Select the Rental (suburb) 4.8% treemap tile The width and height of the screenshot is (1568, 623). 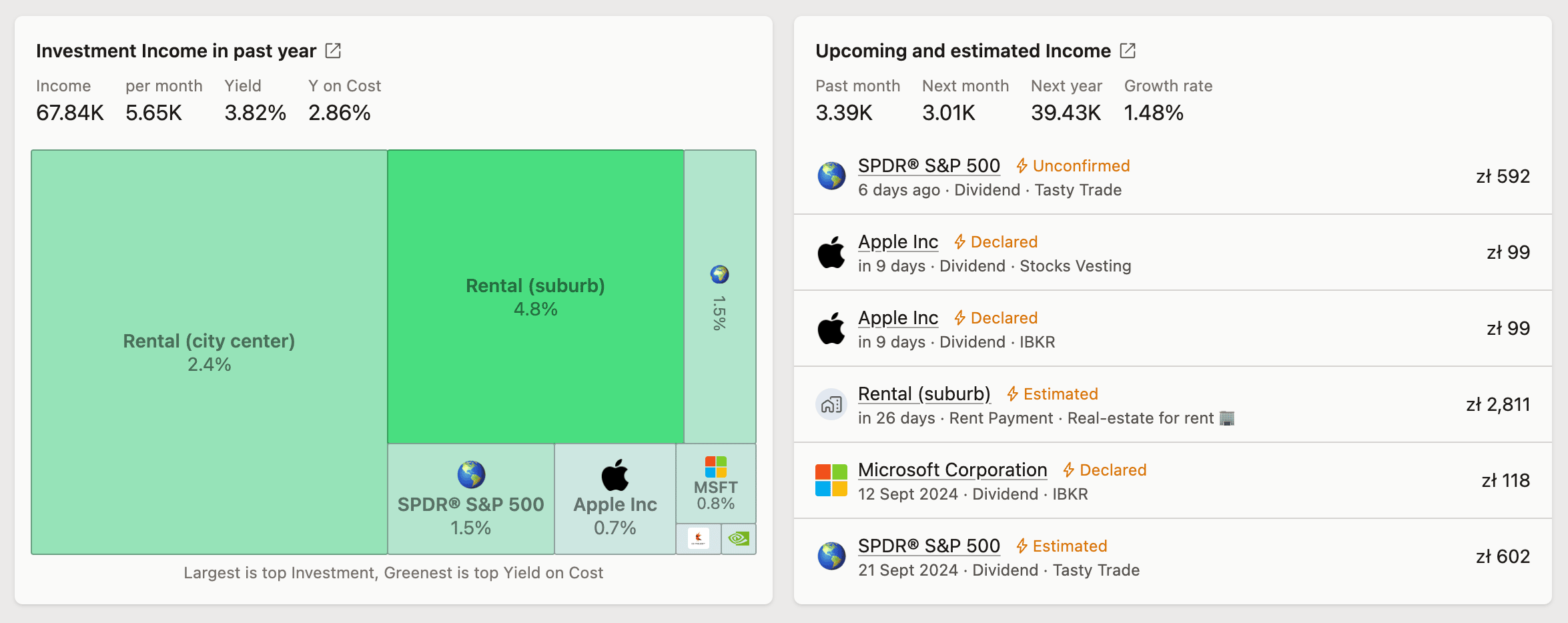(536, 297)
